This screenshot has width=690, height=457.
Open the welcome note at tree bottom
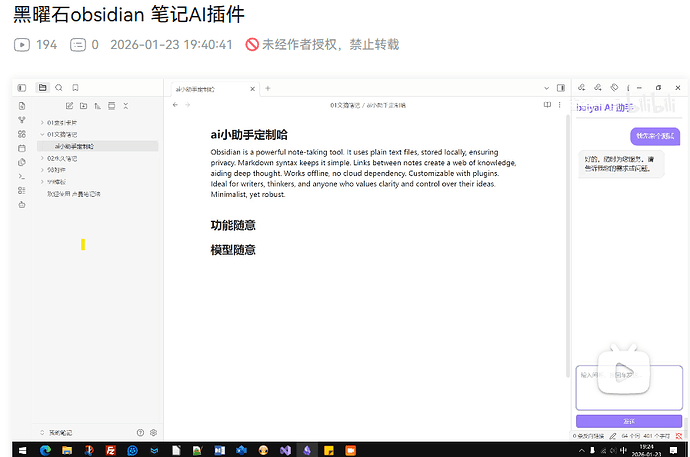[74, 194]
